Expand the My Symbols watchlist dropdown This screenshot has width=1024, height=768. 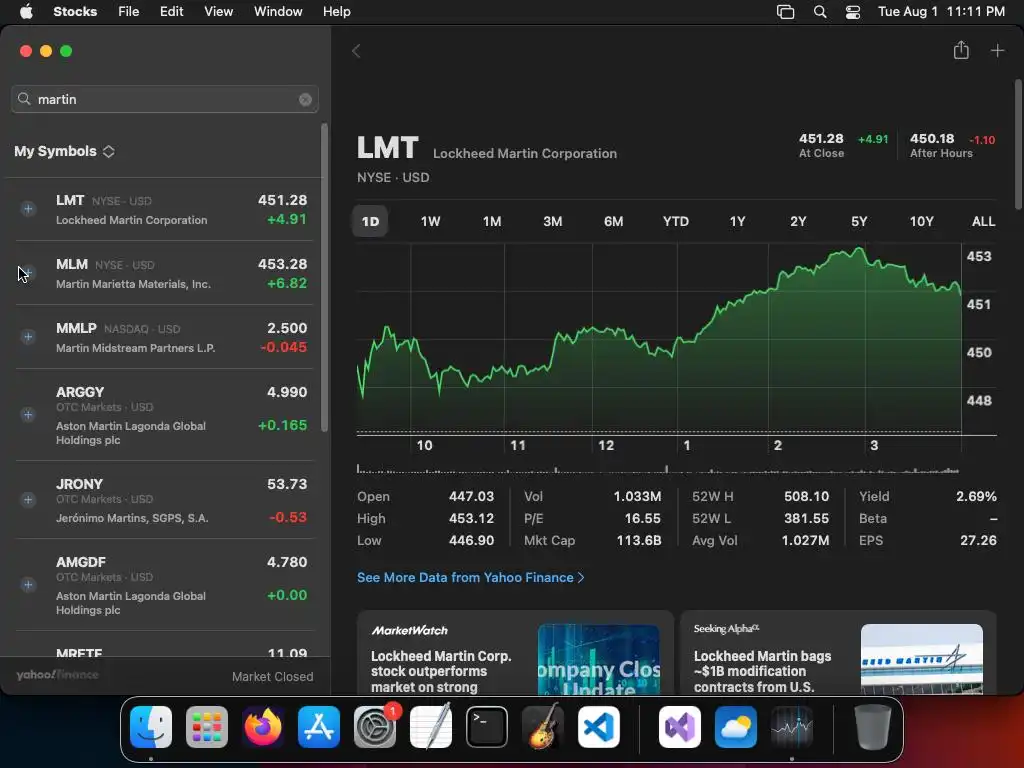click(x=65, y=152)
